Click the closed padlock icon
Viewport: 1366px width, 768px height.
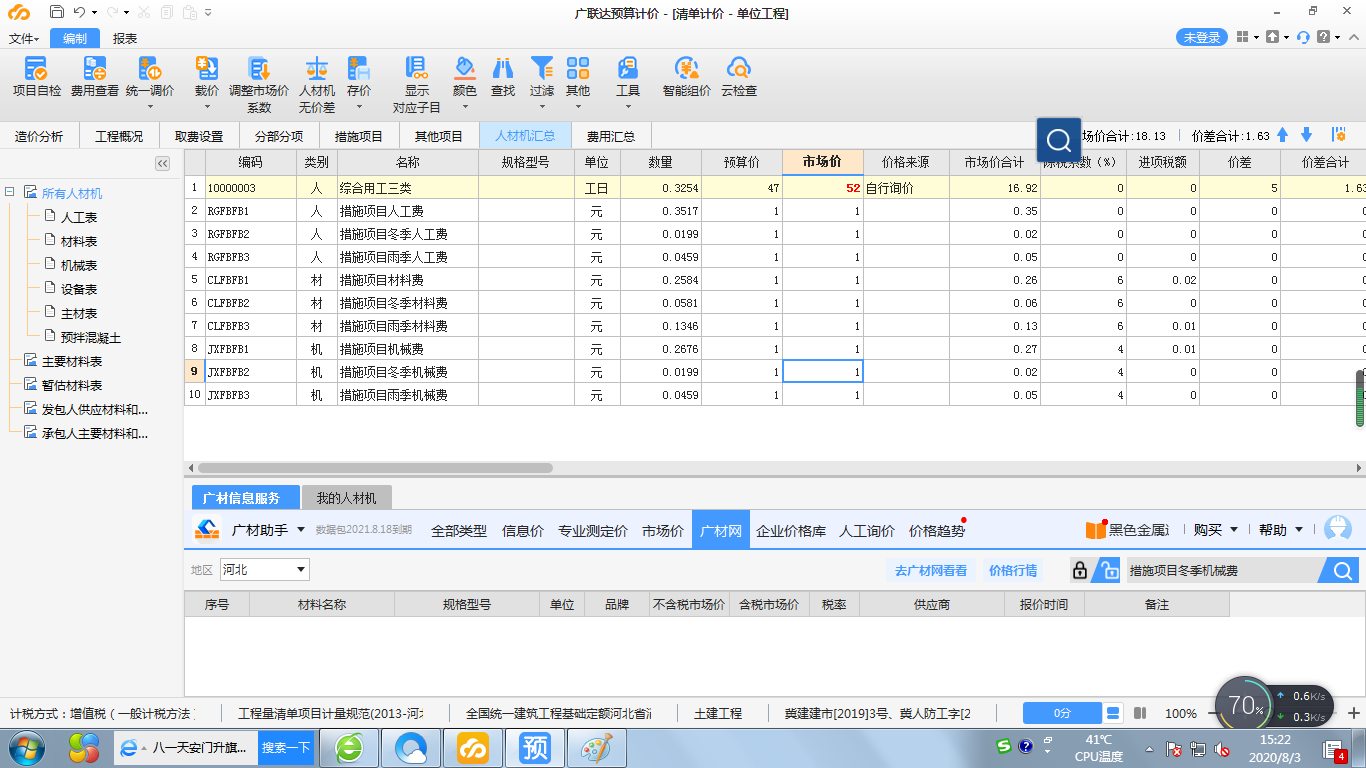[1079, 570]
